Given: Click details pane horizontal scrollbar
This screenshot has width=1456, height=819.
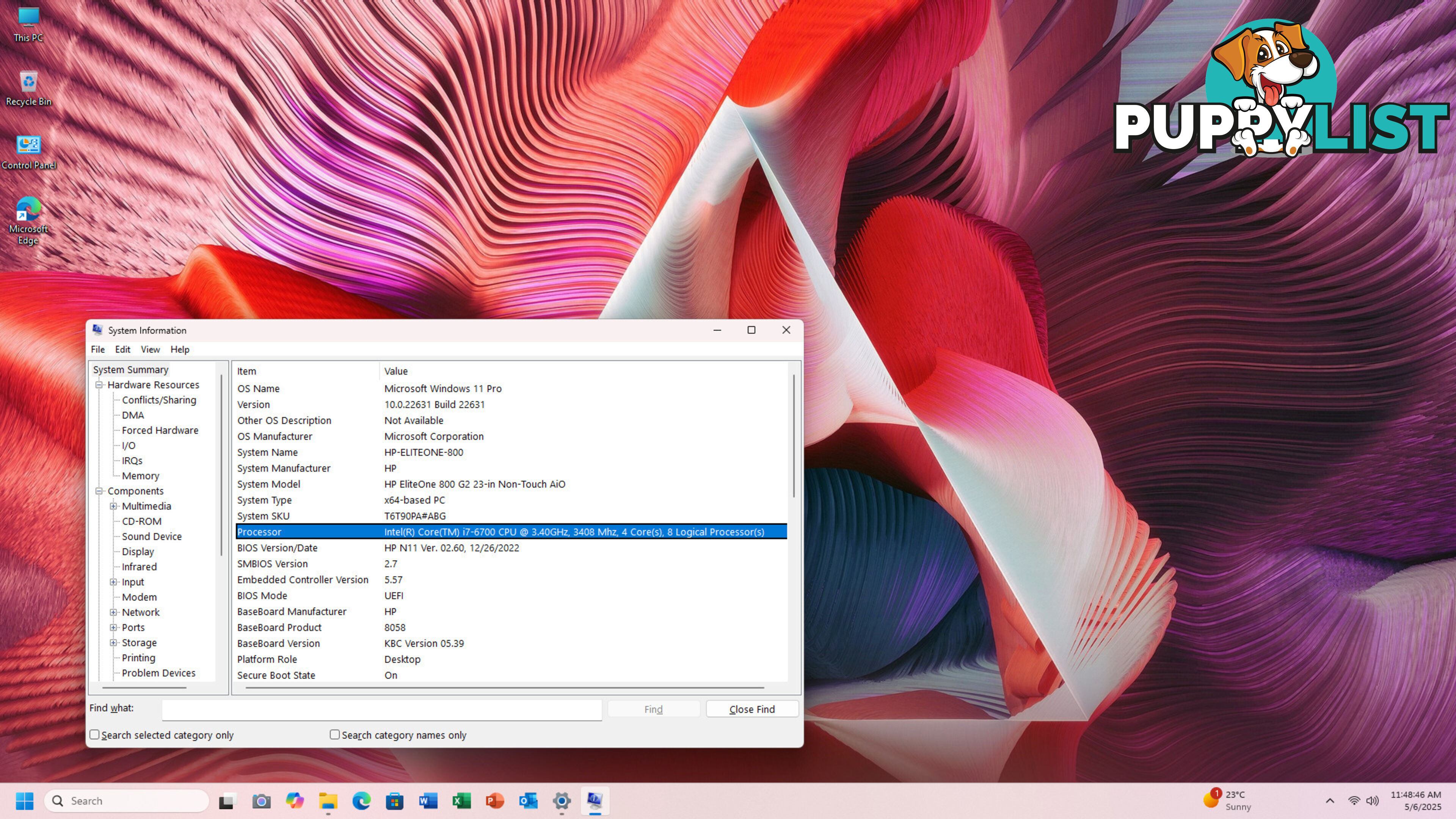Looking at the screenshot, I should pos(505,688).
